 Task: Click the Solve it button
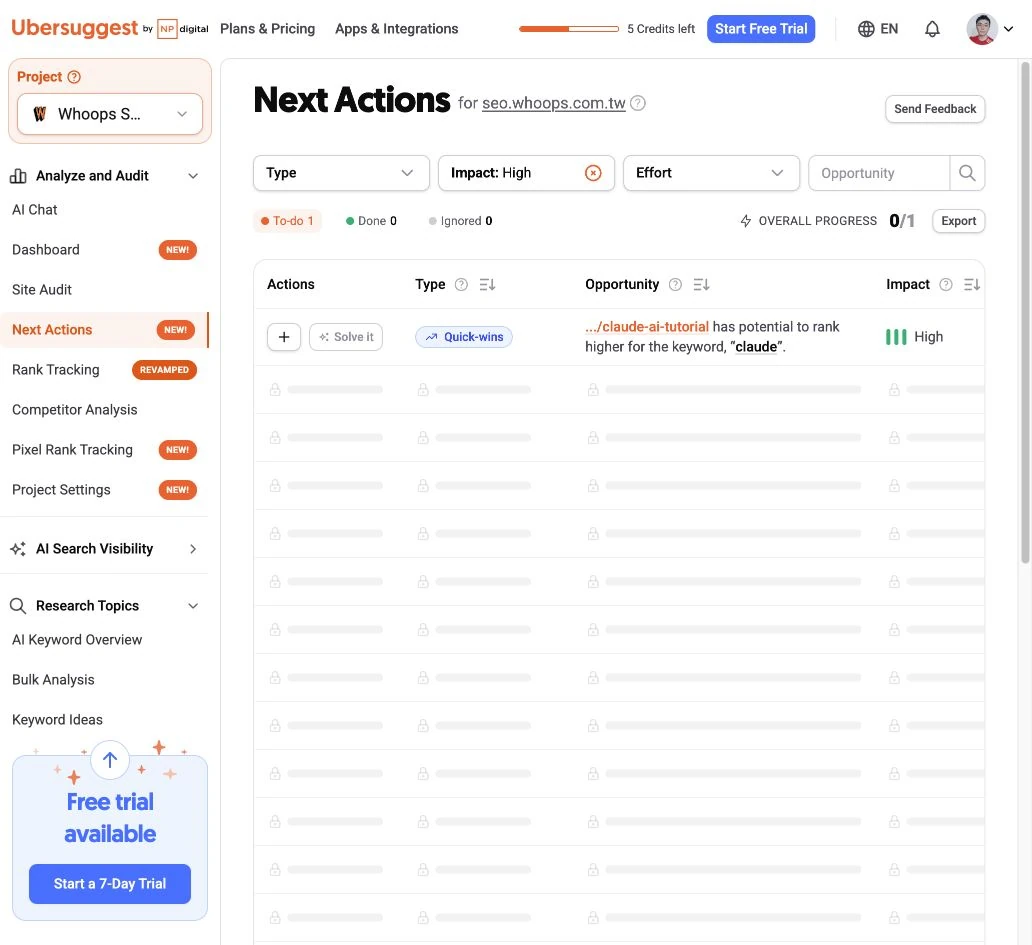(x=346, y=337)
